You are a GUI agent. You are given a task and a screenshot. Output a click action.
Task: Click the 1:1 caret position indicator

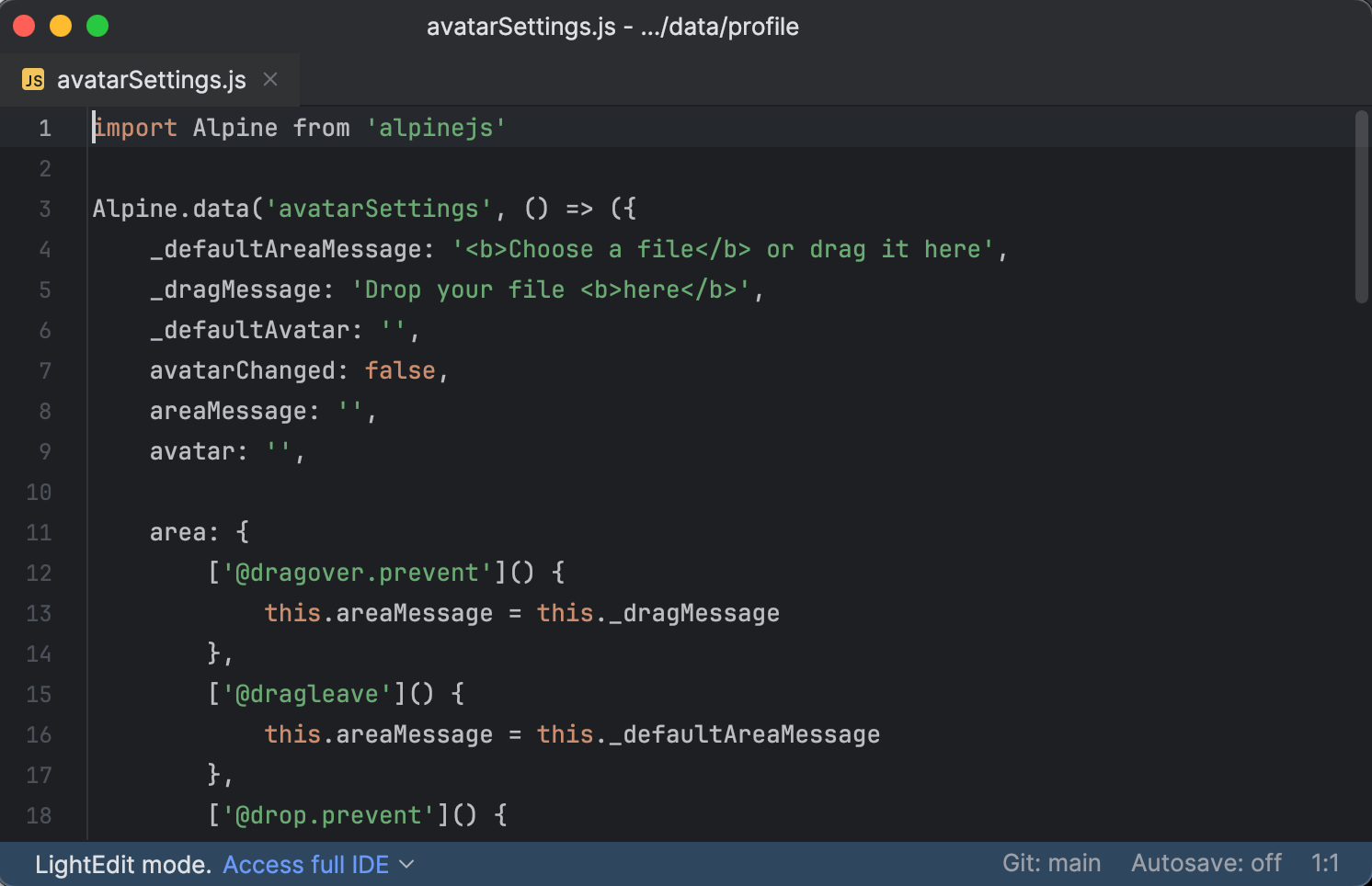click(x=1325, y=863)
